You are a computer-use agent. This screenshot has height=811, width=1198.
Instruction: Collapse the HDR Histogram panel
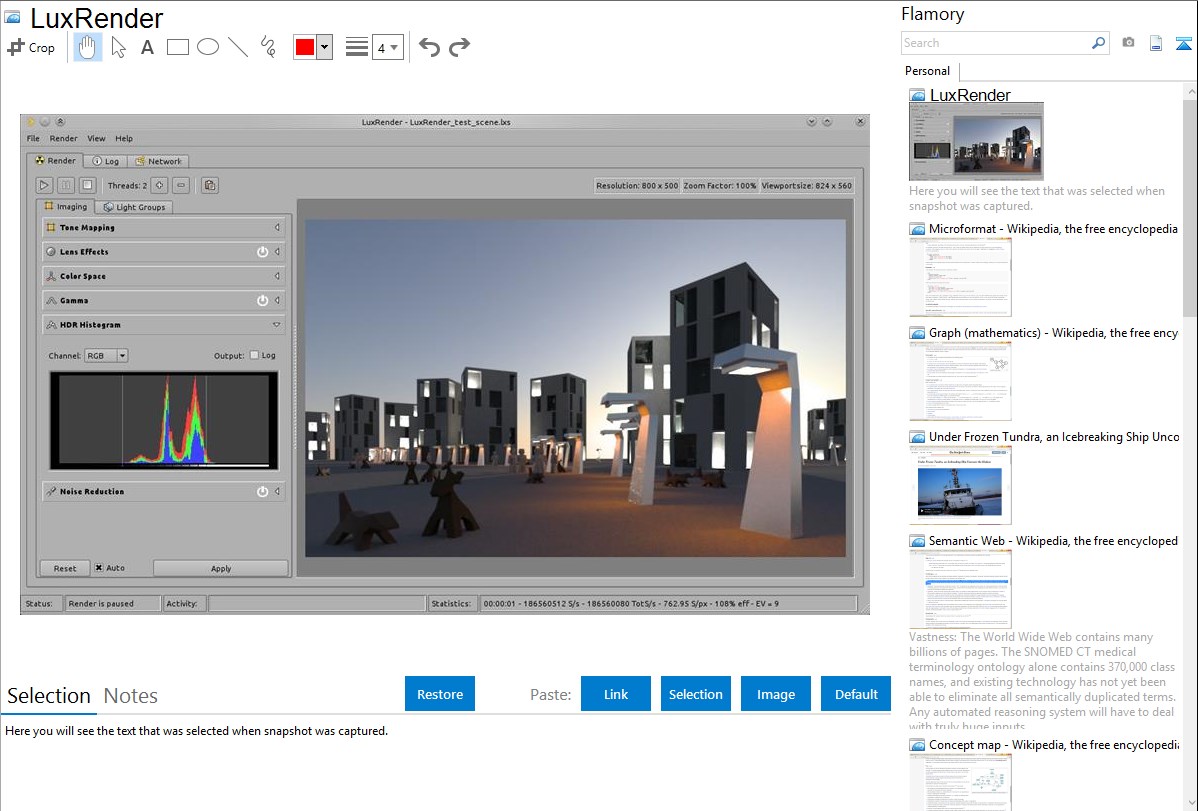click(x=277, y=325)
